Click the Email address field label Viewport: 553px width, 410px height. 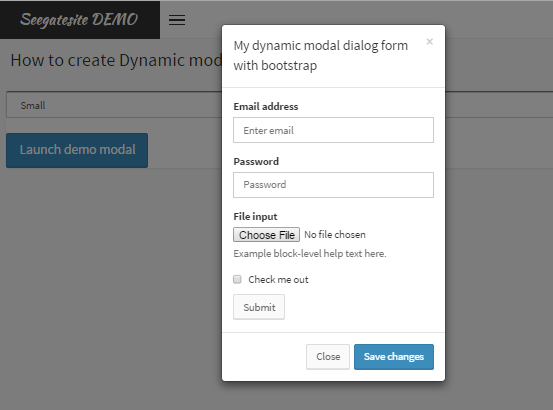tap(266, 106)
